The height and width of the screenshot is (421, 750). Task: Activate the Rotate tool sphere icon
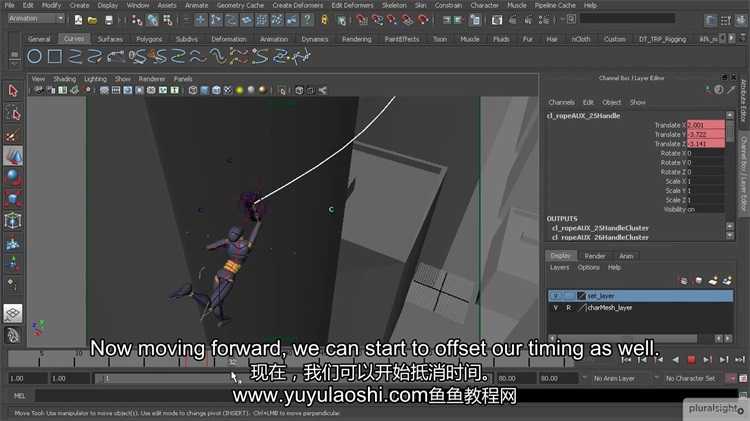13,177
